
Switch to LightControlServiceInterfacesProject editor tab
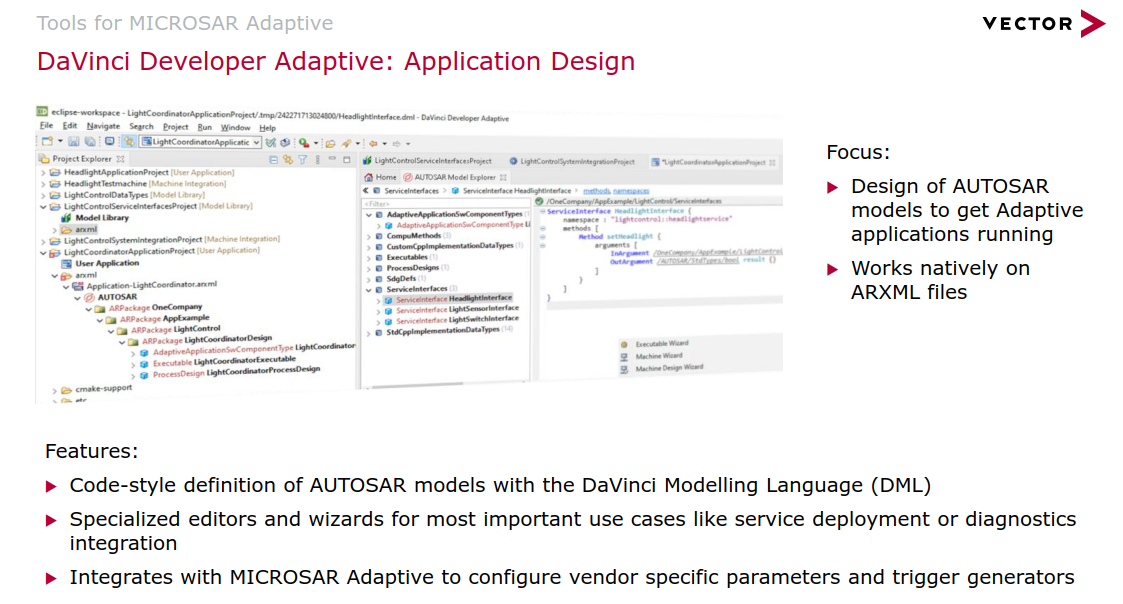pyautogui.click(x=428, y=161)
